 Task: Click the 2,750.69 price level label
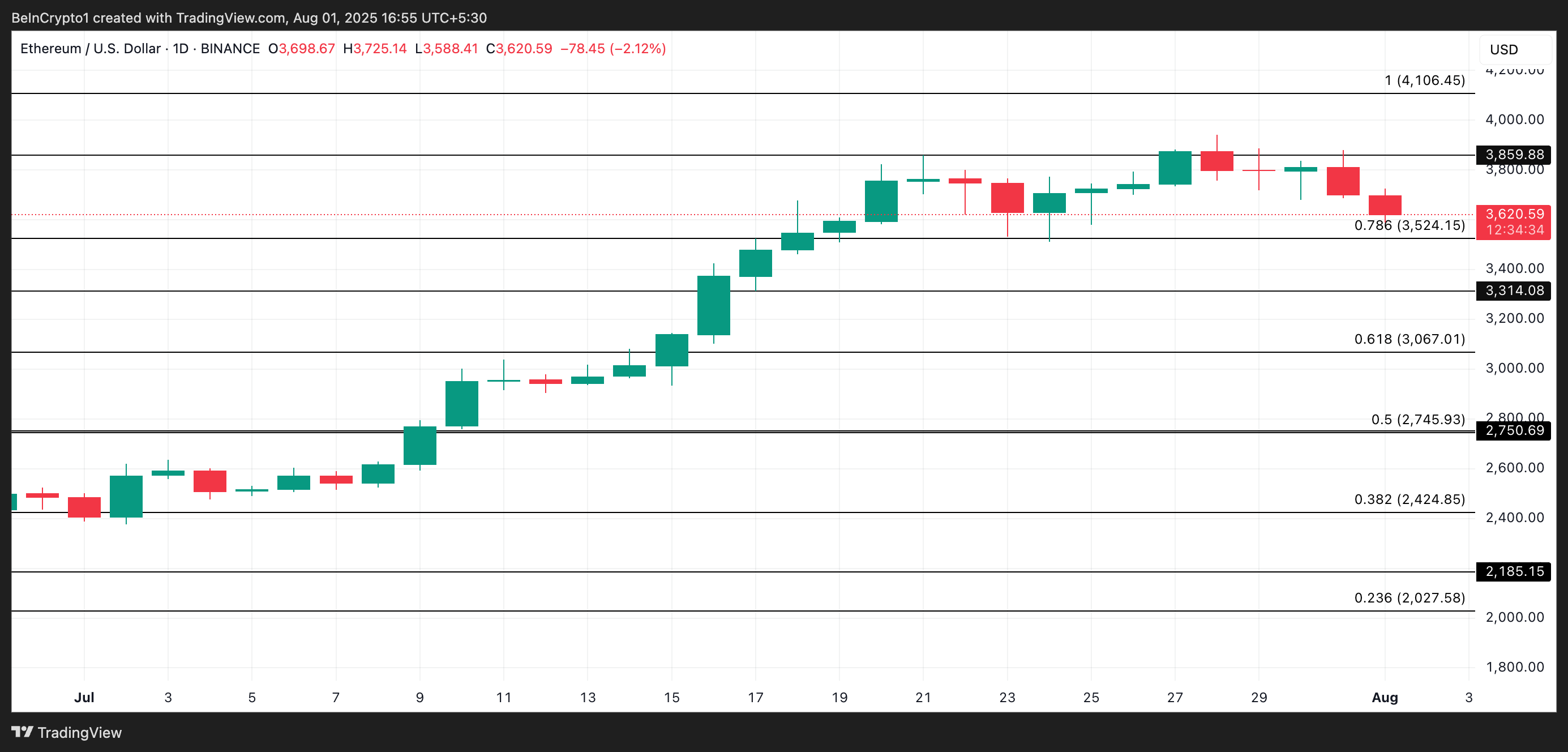click(1513, 430)
